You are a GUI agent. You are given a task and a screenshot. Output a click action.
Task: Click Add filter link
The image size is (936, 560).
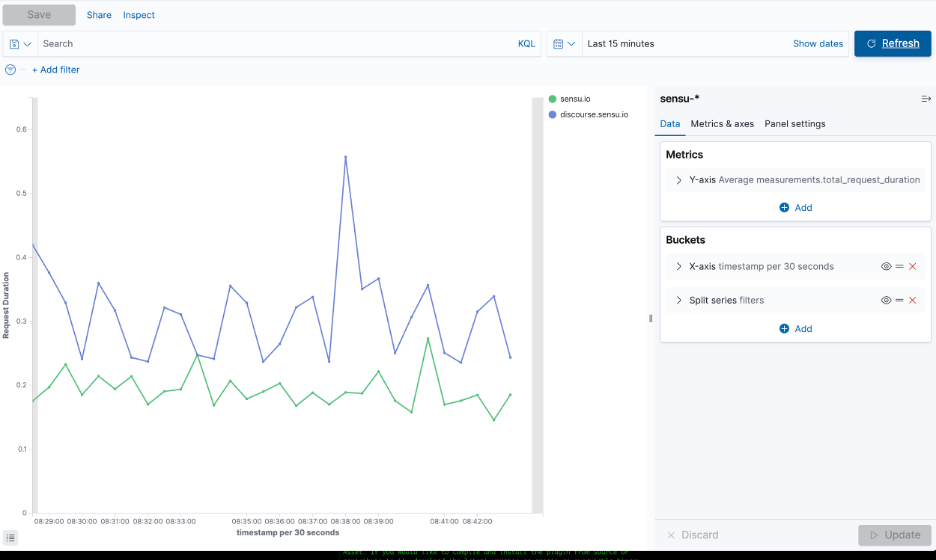56,70
